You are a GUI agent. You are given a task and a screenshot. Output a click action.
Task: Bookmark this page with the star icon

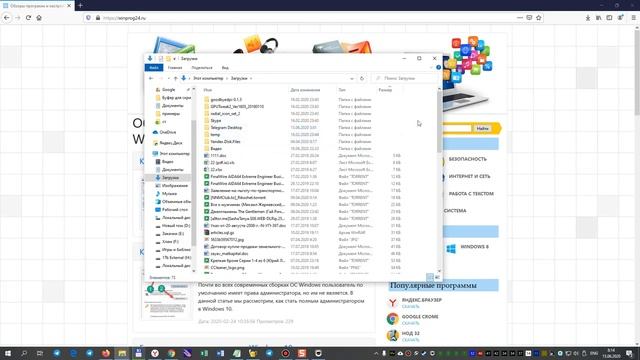pos(539,18)
